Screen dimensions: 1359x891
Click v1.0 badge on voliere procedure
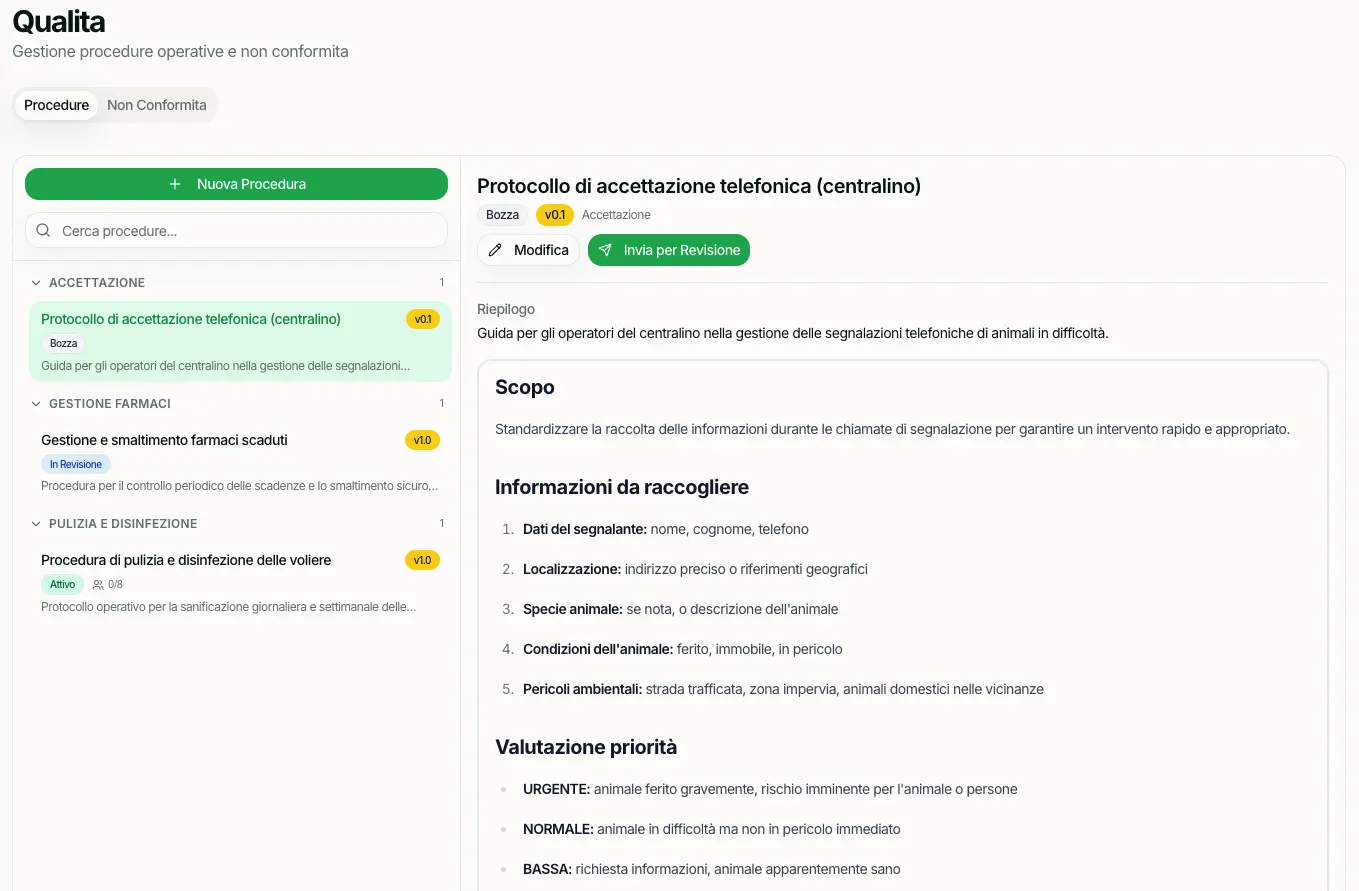(x=423, y=560)
